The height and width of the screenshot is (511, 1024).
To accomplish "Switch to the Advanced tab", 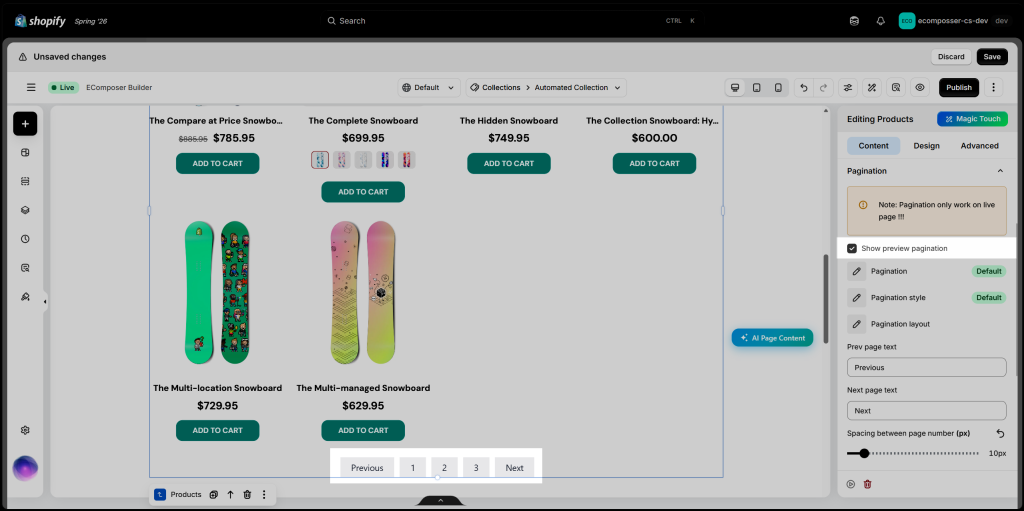I will 979,146.
